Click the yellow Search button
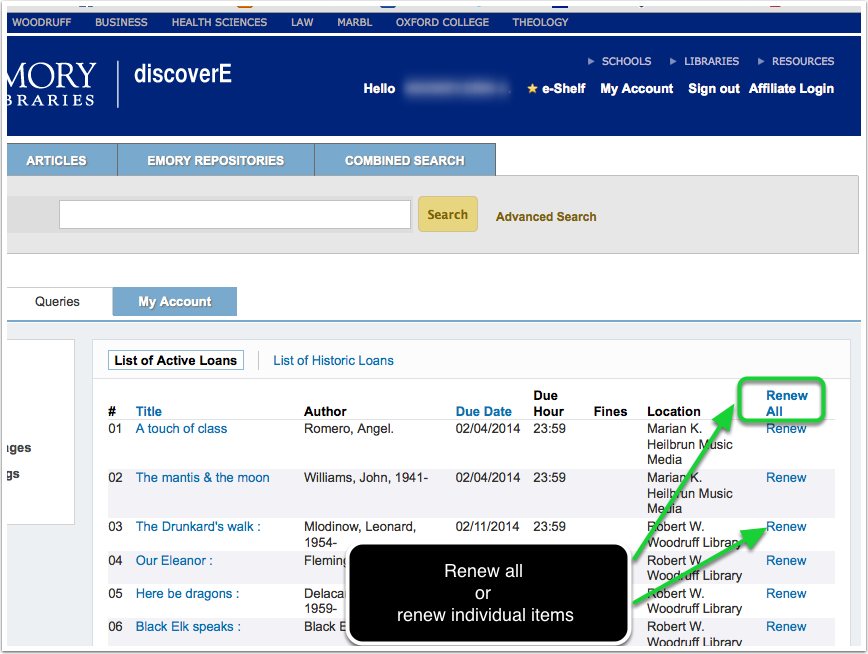The width and height of the screenshot is (868, 654). [447, 214]
